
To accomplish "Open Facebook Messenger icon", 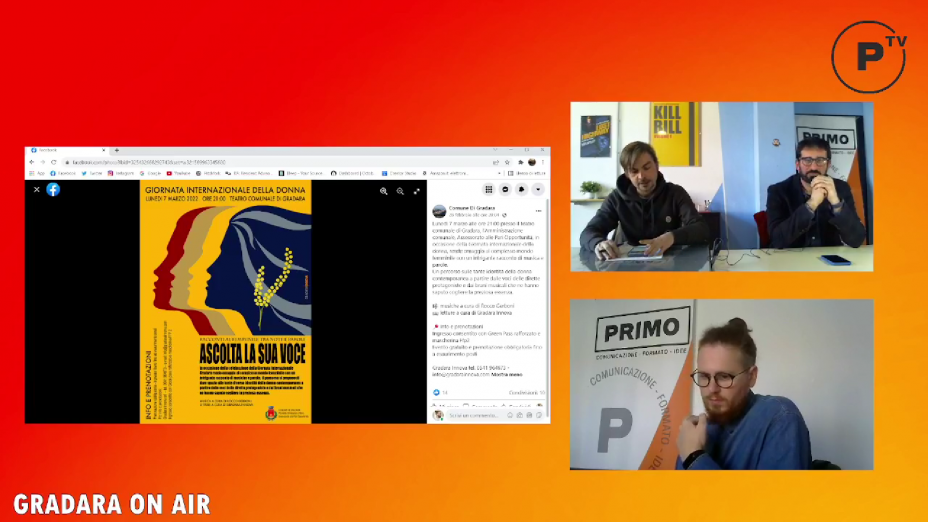I will (505, 189).
